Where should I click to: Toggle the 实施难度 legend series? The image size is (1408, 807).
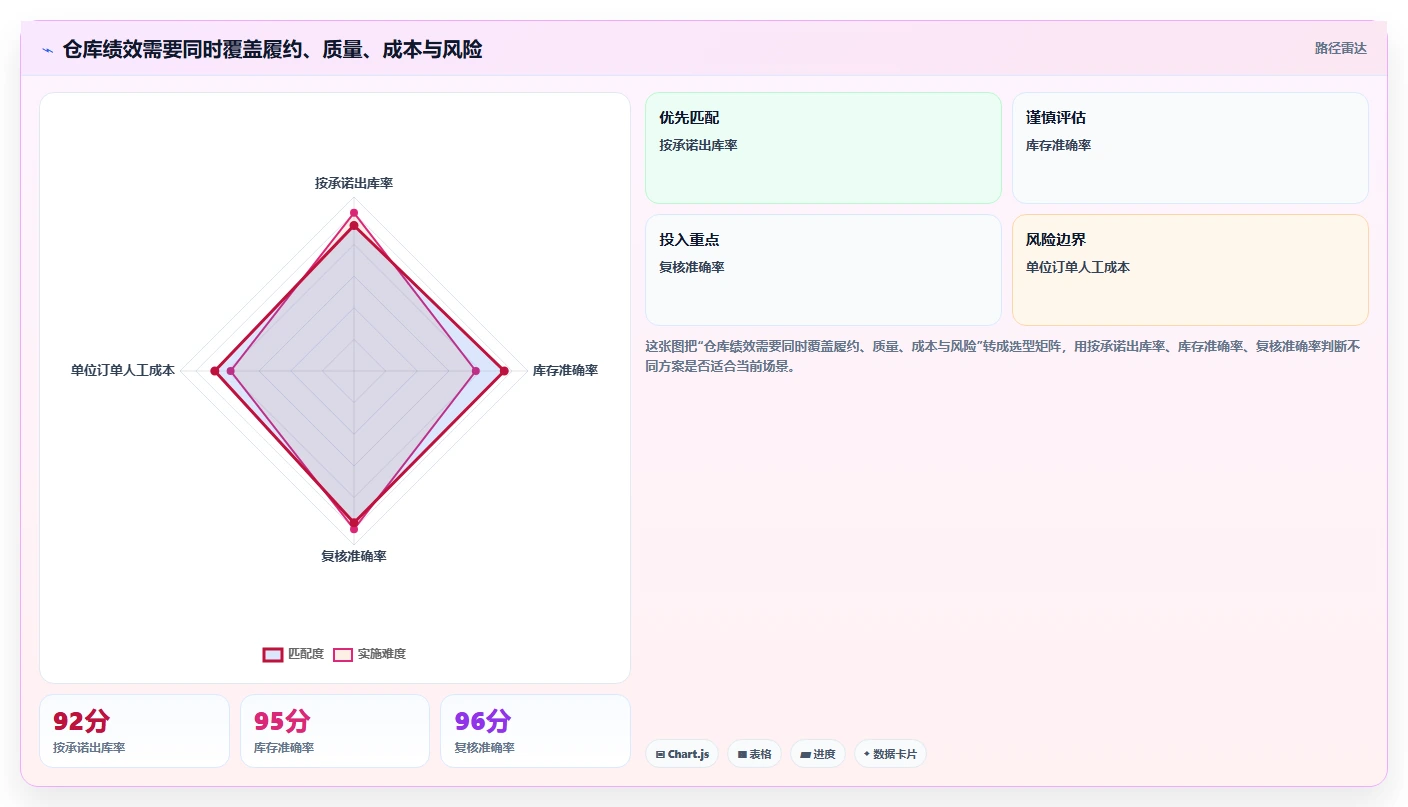pyautogui.click(x=369, y=654)
